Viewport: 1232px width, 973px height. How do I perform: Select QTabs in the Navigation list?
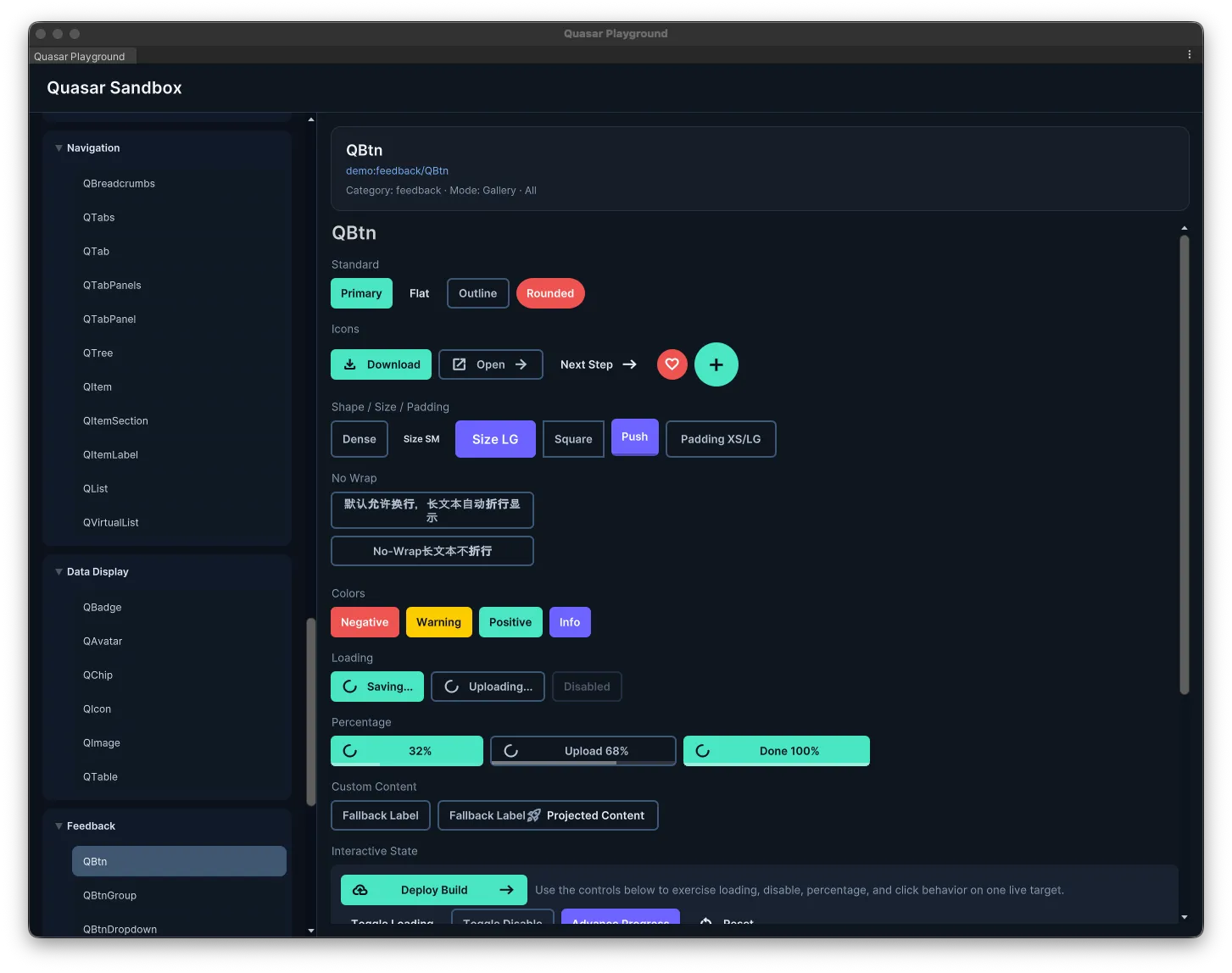coord(179,217)
